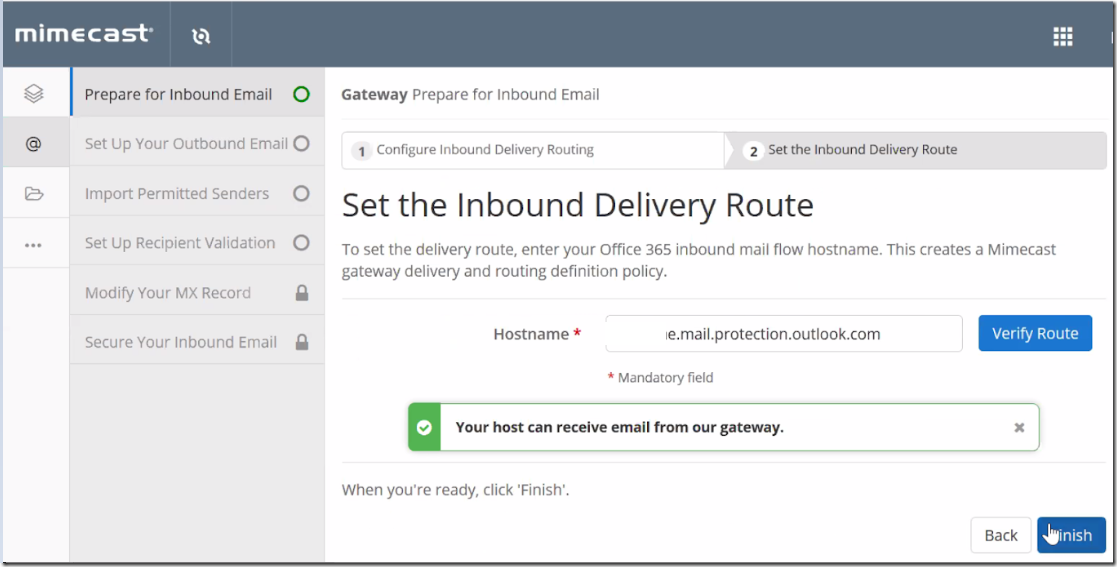Viewport: 1117px width, 567px height.
Task: Click lock icon beside Modify Your MX Record
Action: tap(302, 293)
